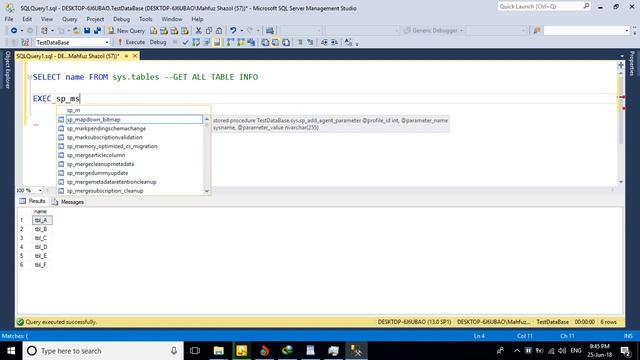Switch to the Results tab
The image size is (640, 360).
tap(33, 201)
